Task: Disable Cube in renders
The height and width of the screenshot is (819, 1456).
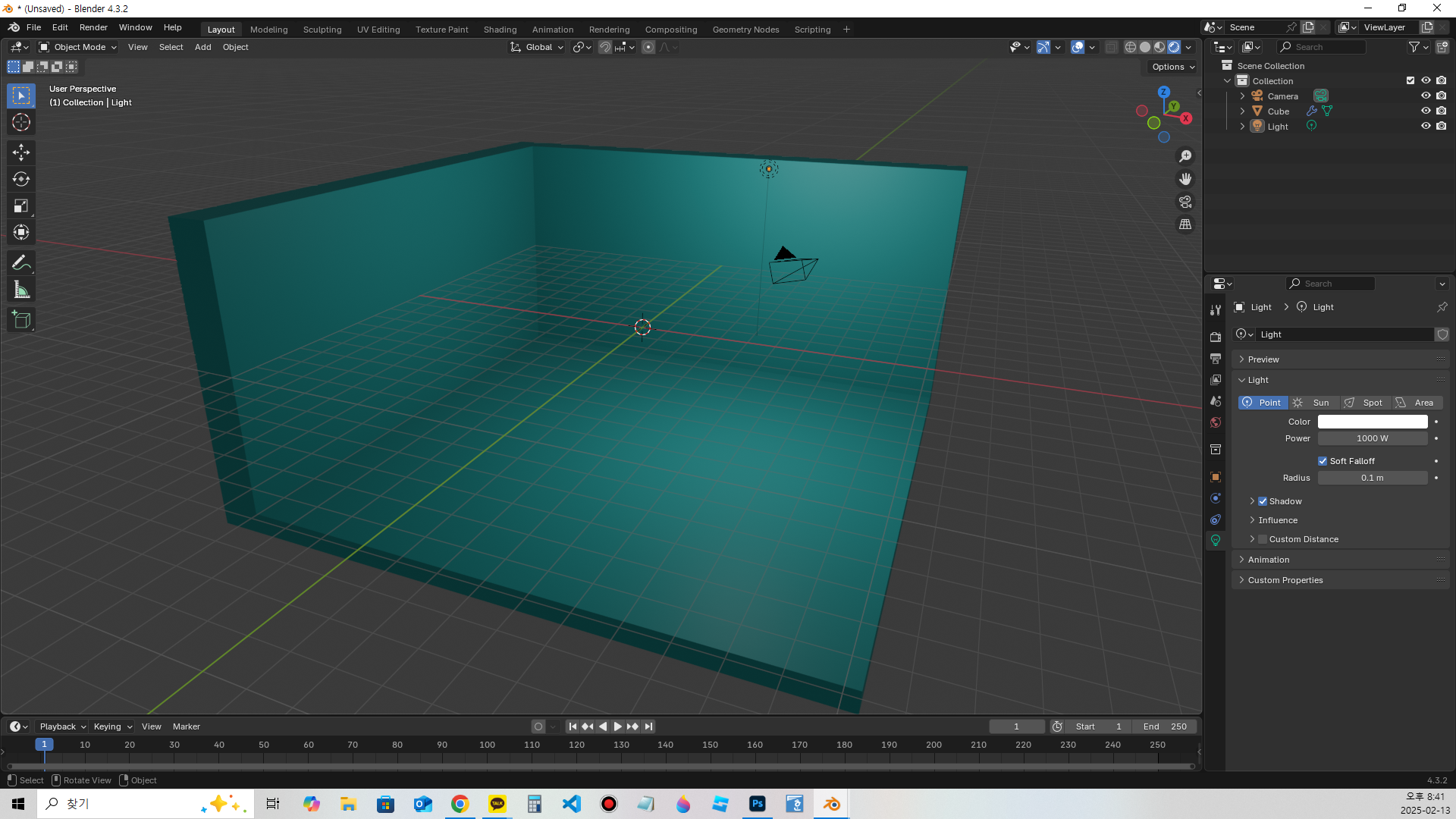Action: click(x=1442, y=111)
